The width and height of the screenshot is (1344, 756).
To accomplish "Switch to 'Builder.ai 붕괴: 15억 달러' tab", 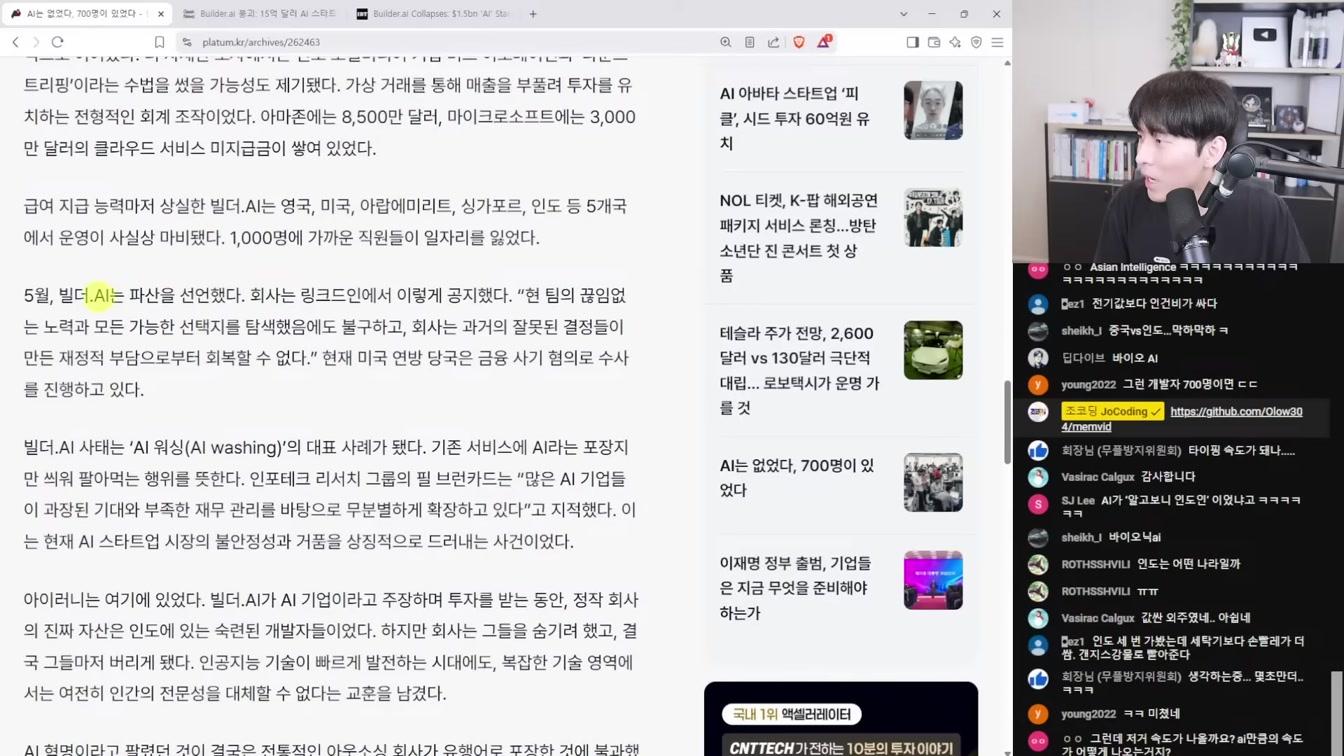I will point(260,14).
